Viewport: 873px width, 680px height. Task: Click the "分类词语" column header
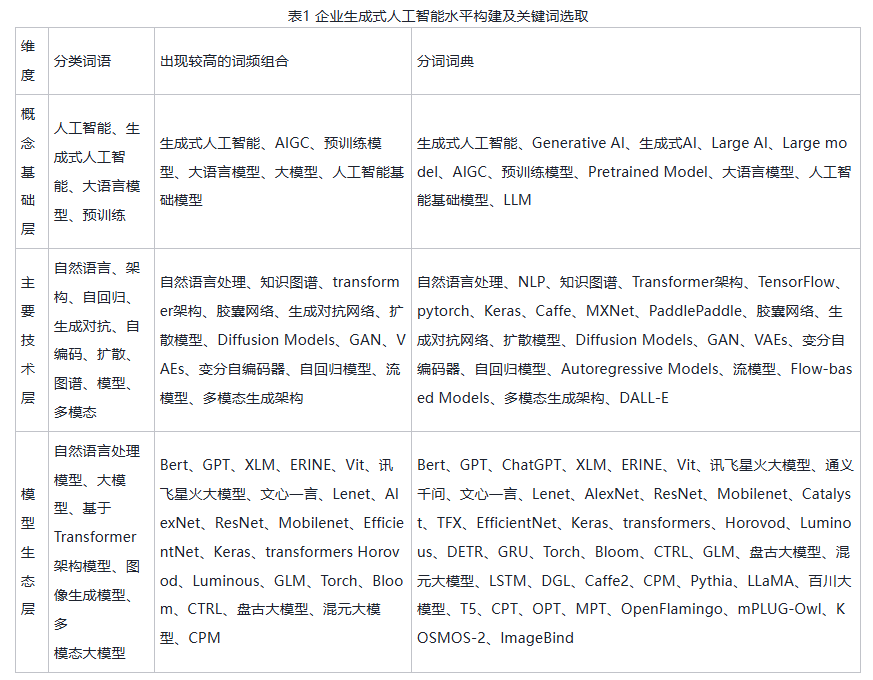click(82, 61)
